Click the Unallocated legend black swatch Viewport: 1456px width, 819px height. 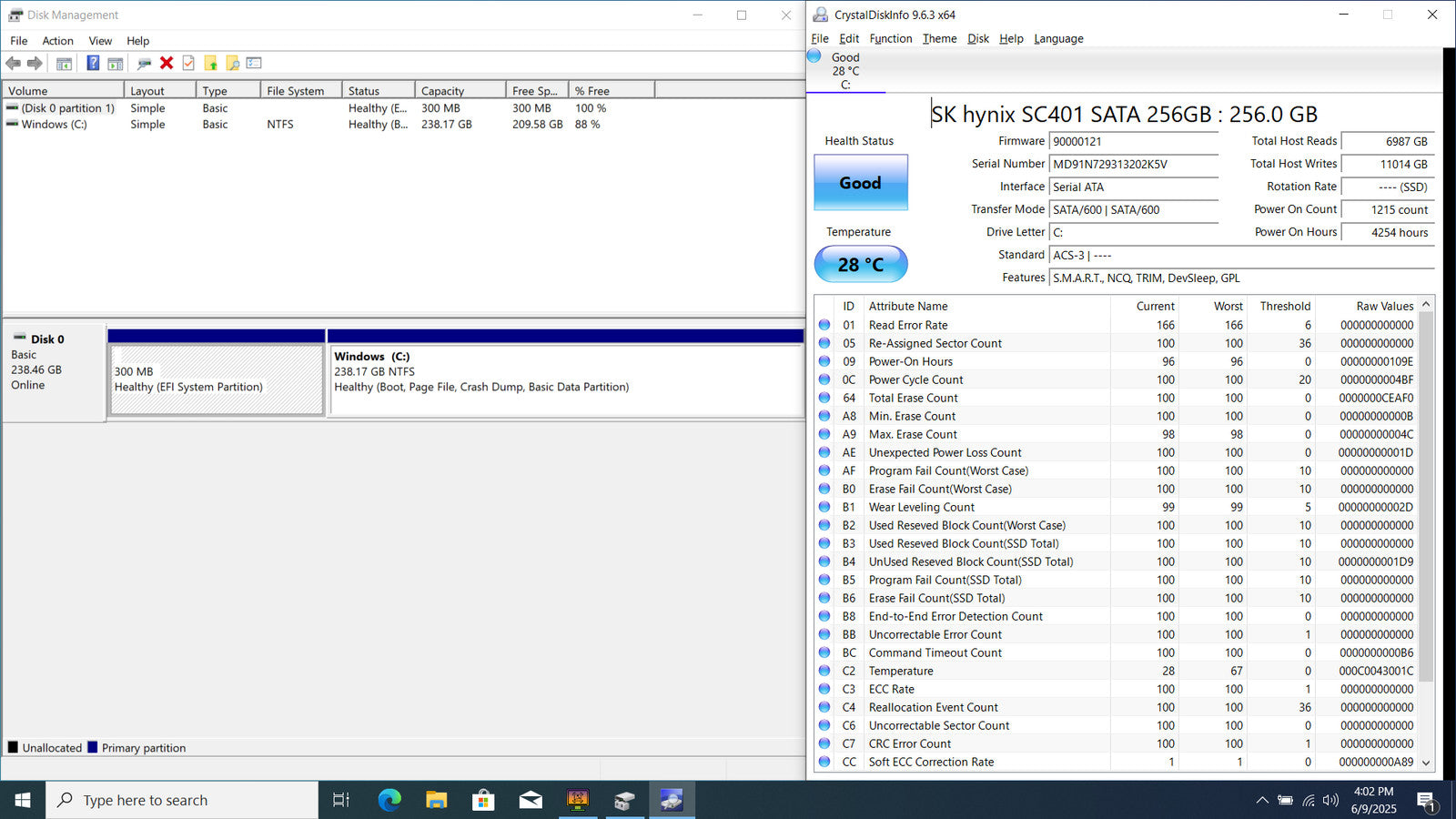tap(13, 747)
